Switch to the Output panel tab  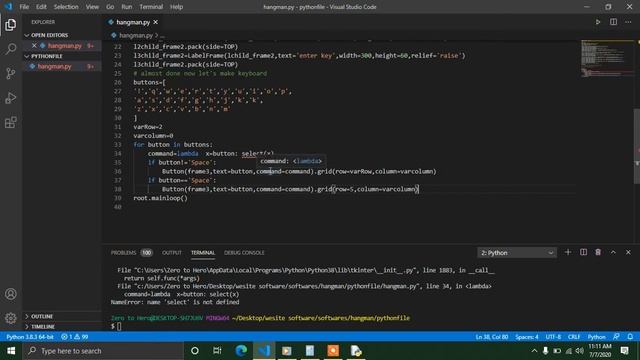[x=172, y=253]
